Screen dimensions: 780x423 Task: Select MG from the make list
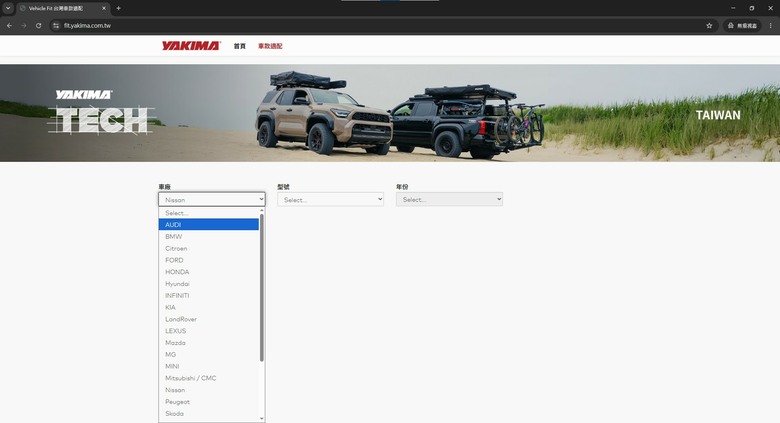(x=209, y=354)
